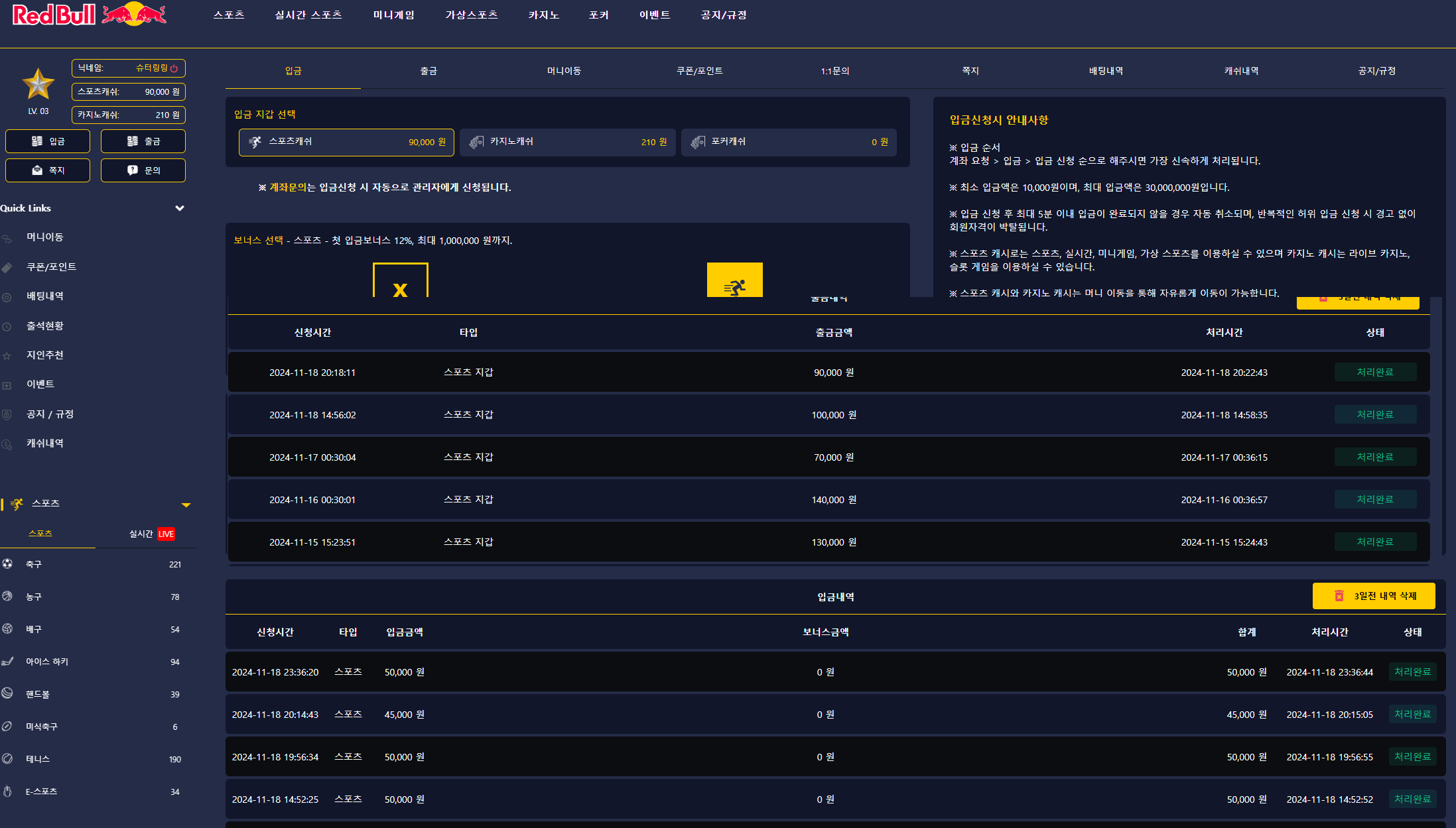Collapse the Quick Links chevron

(x=179, y=208)
